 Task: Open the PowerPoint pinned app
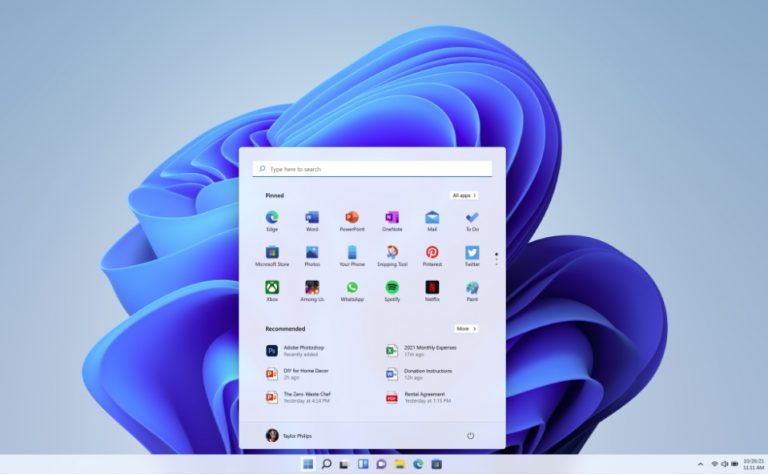coord(352,218)
